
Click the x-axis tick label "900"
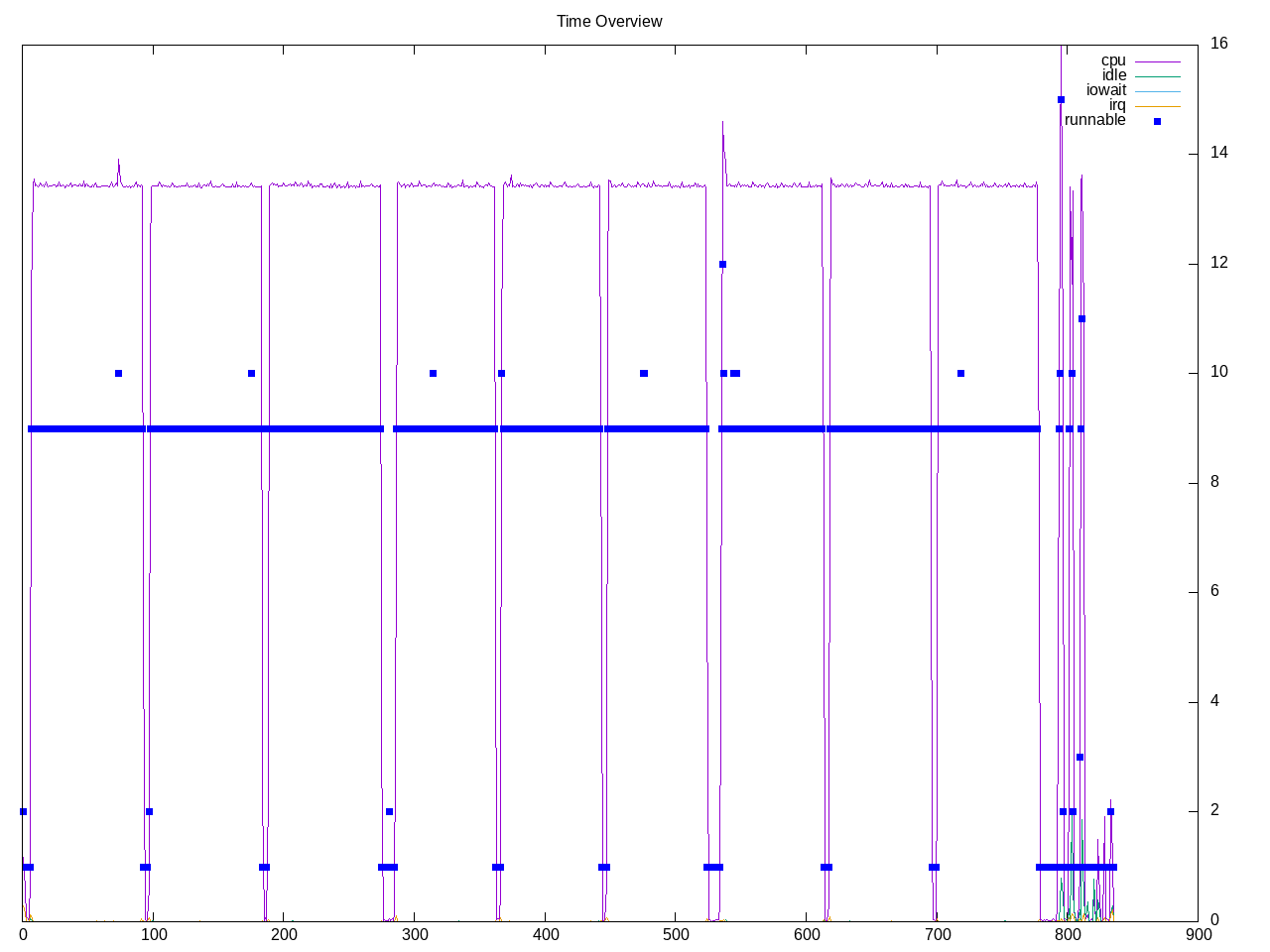click(1198, 934)
